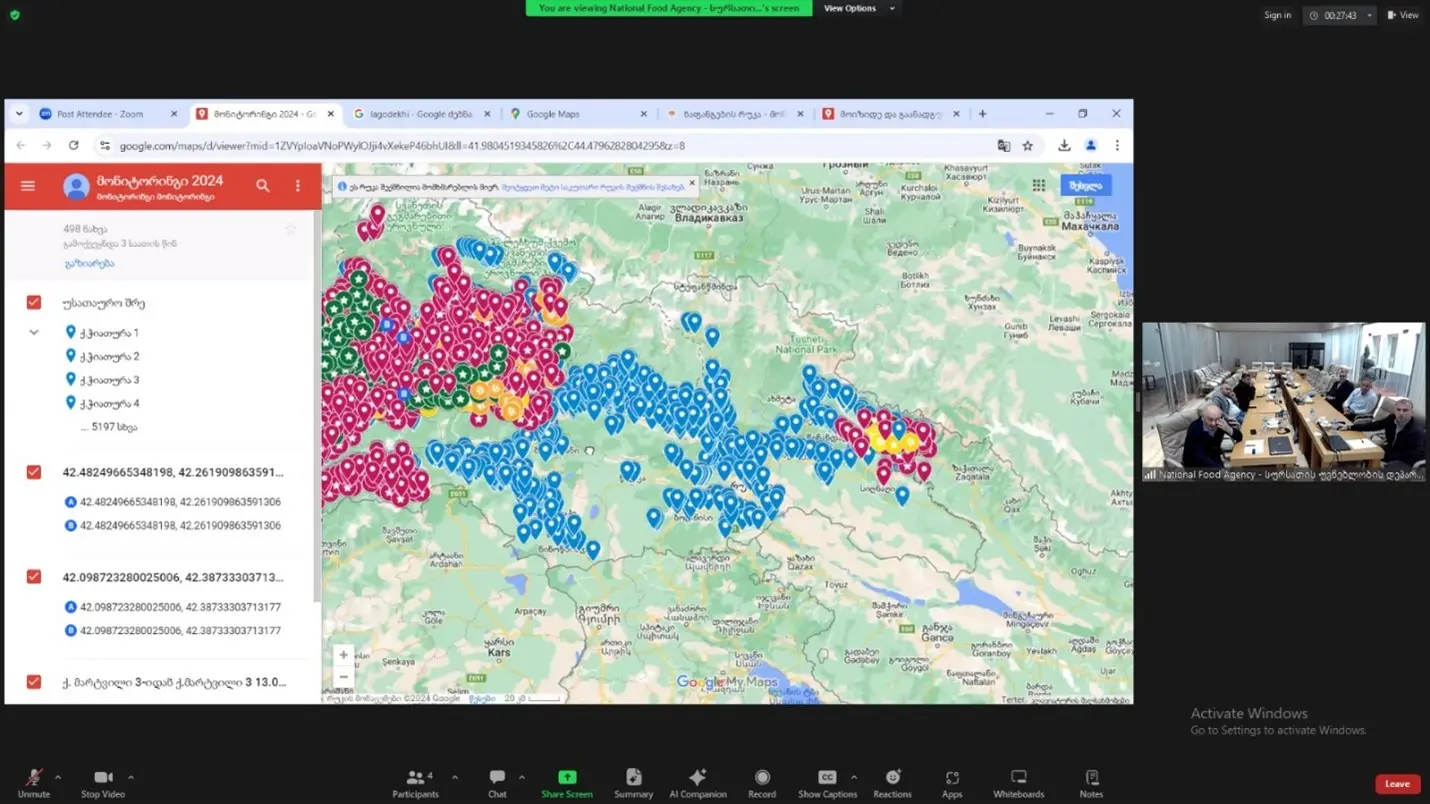
Task: Close the Google Maps browser tab
Action: coord(643,114)
